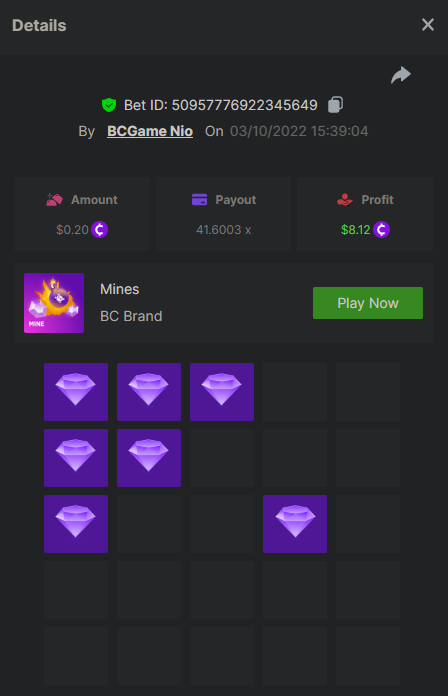Click the third-row gem in fourth column
Viewport: 448px width, 696px height.
point(295,524)
